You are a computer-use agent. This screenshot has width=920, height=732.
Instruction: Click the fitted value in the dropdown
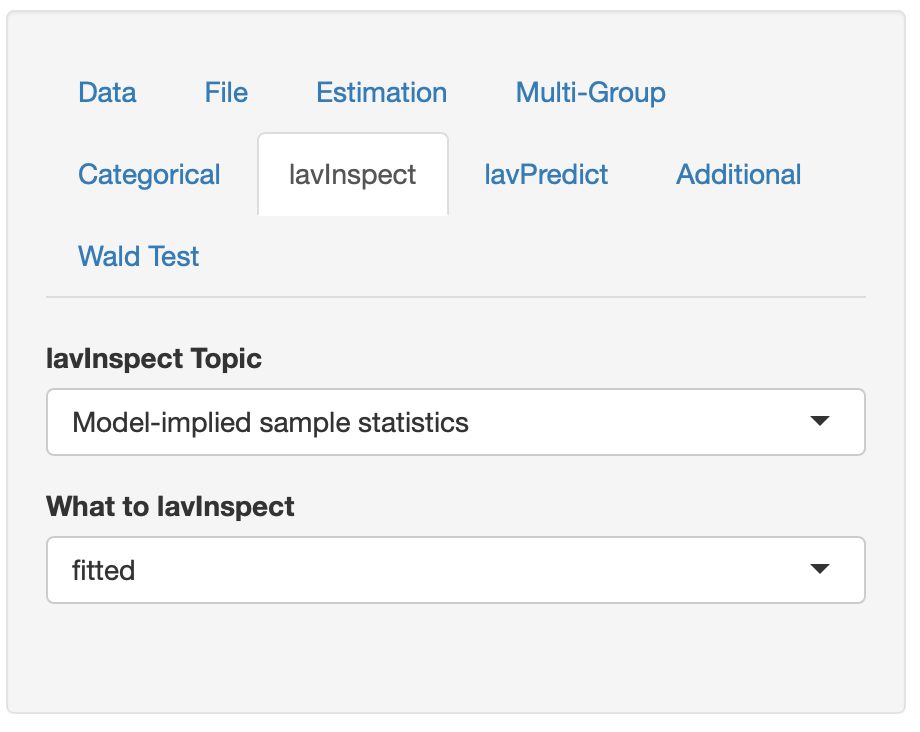[x=104, y=571]
